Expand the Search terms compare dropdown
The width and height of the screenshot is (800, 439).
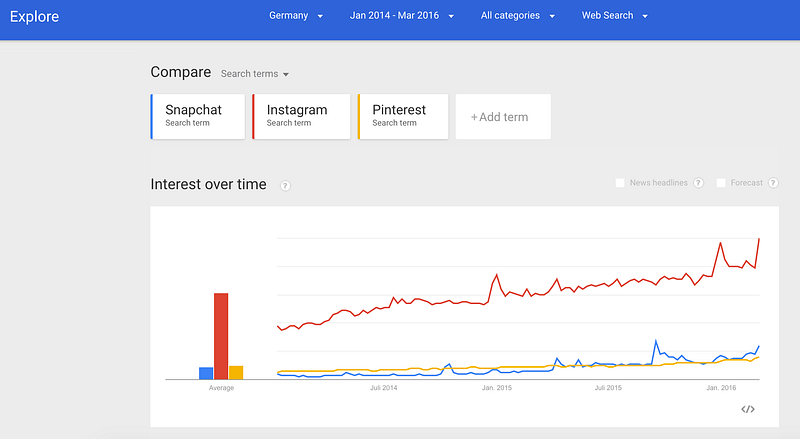[255, 74]
